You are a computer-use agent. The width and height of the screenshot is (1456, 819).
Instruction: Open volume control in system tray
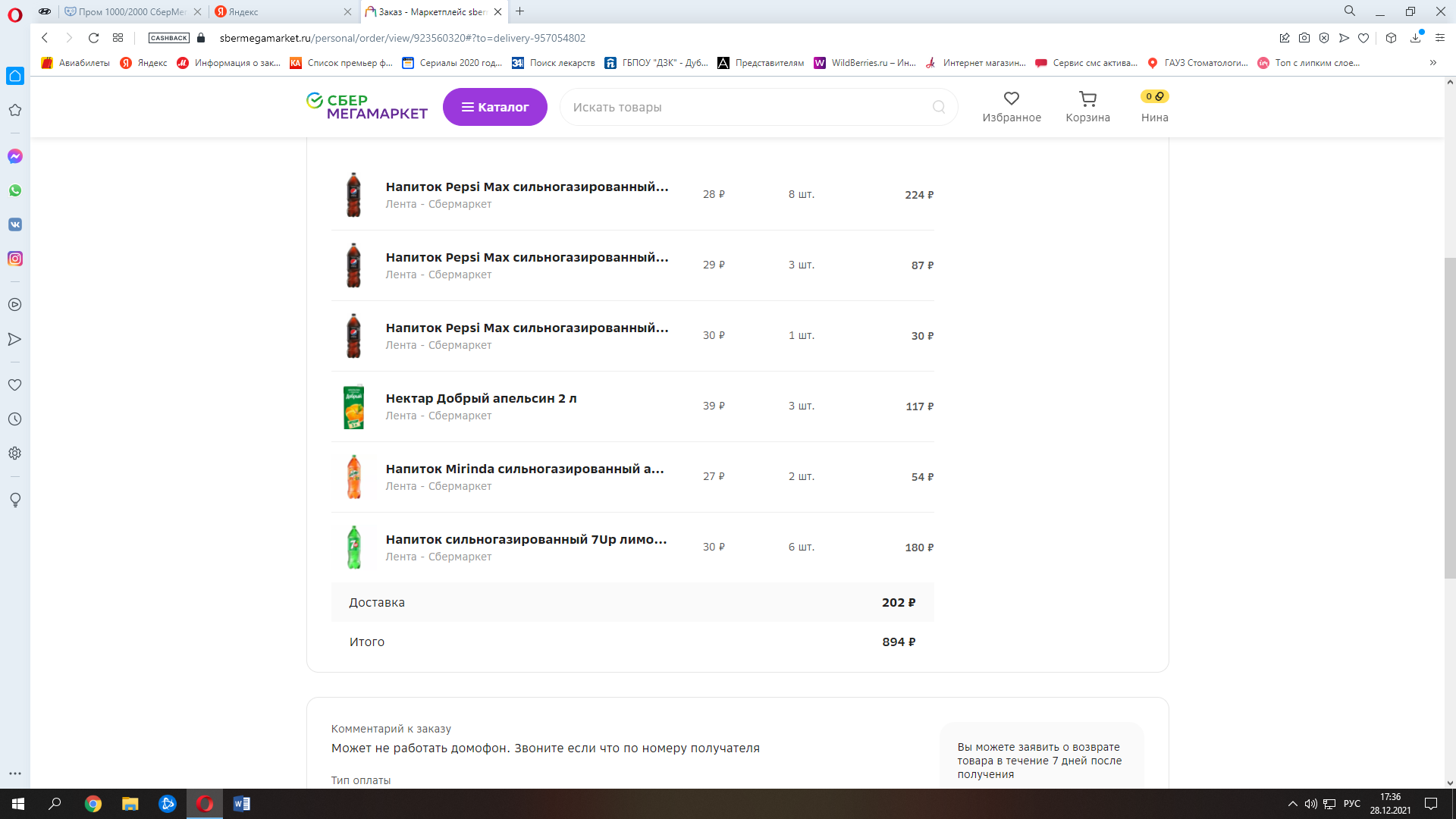pyautogui.click(x=1310, y=804)
